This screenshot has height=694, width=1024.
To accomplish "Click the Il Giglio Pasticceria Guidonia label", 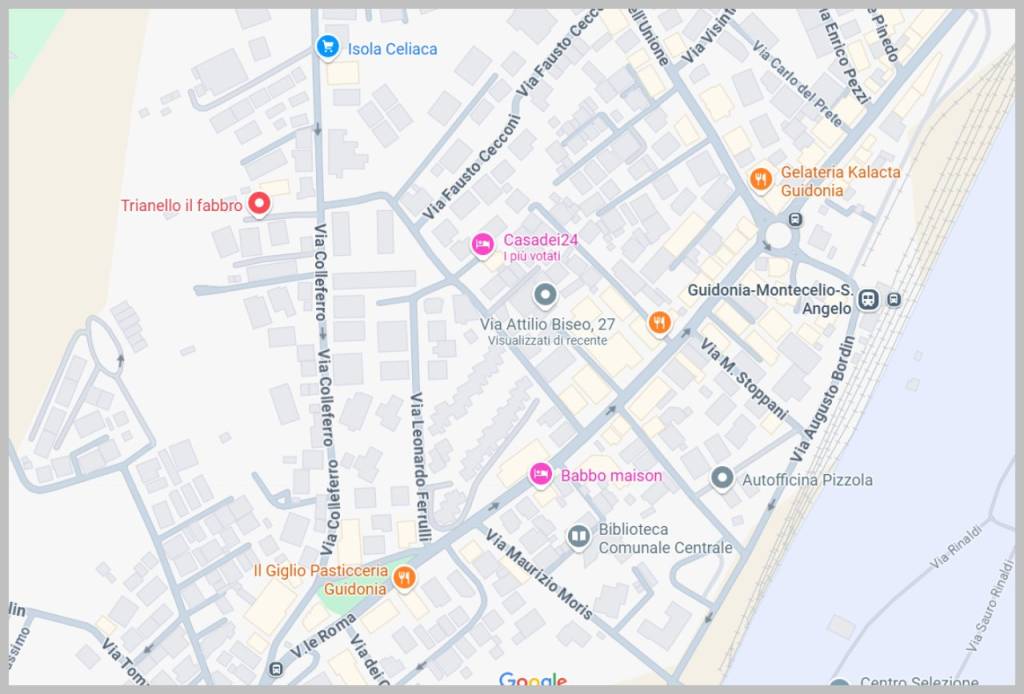I will tap(321, 580).
